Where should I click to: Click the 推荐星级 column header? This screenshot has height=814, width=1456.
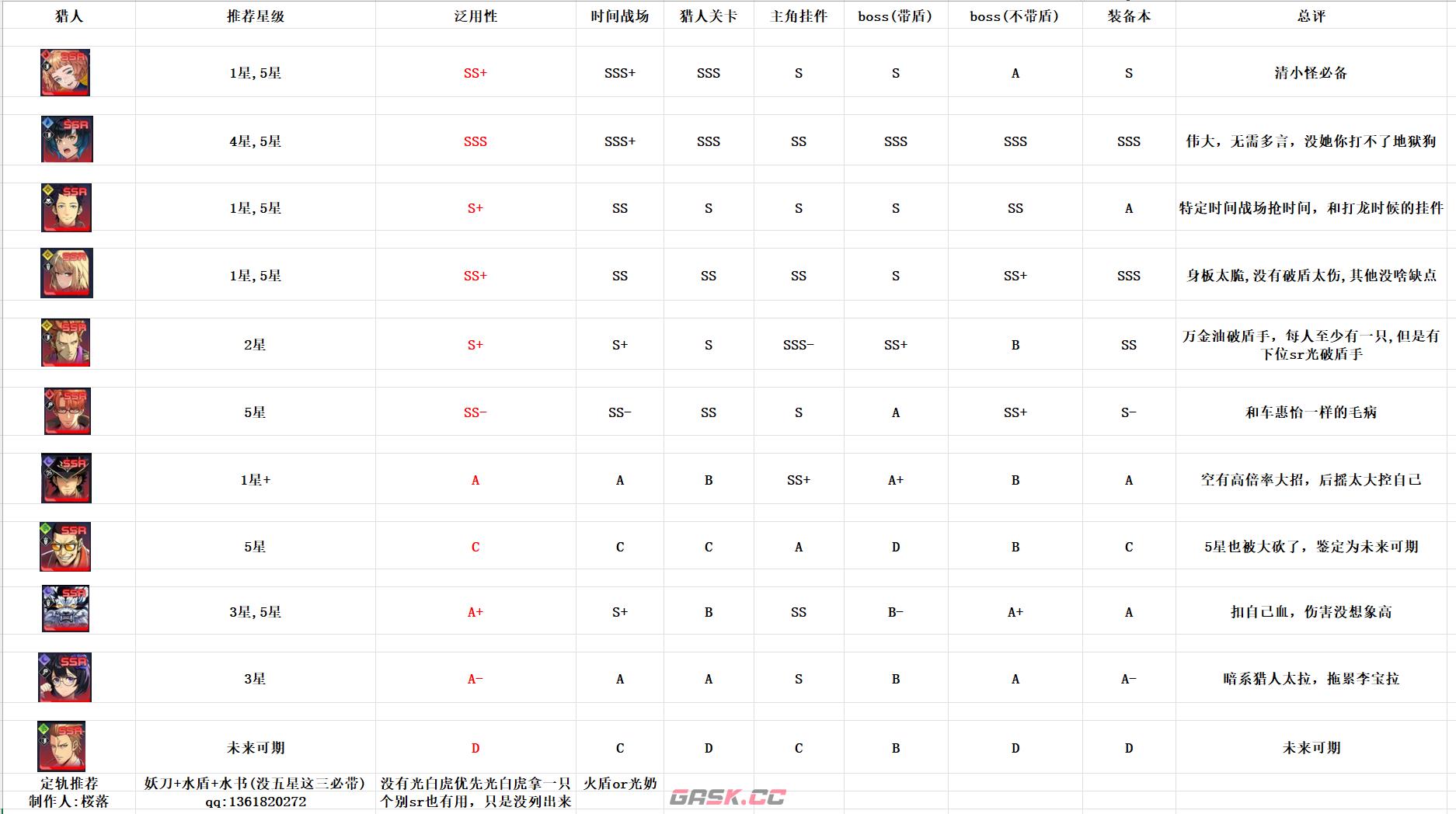pyautogui.click(x=256, y=16)
